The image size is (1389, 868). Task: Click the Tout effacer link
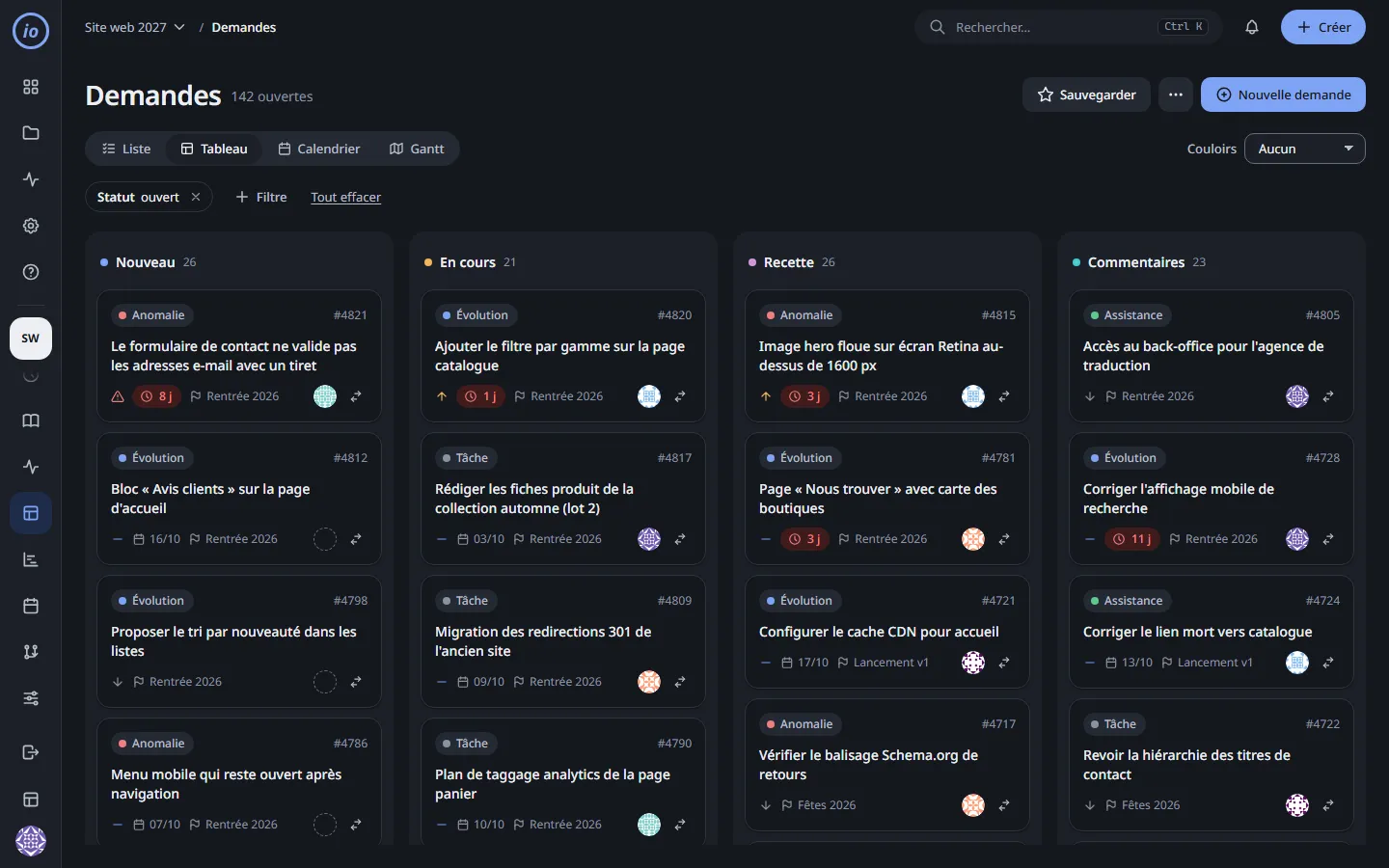click(346, 197)
